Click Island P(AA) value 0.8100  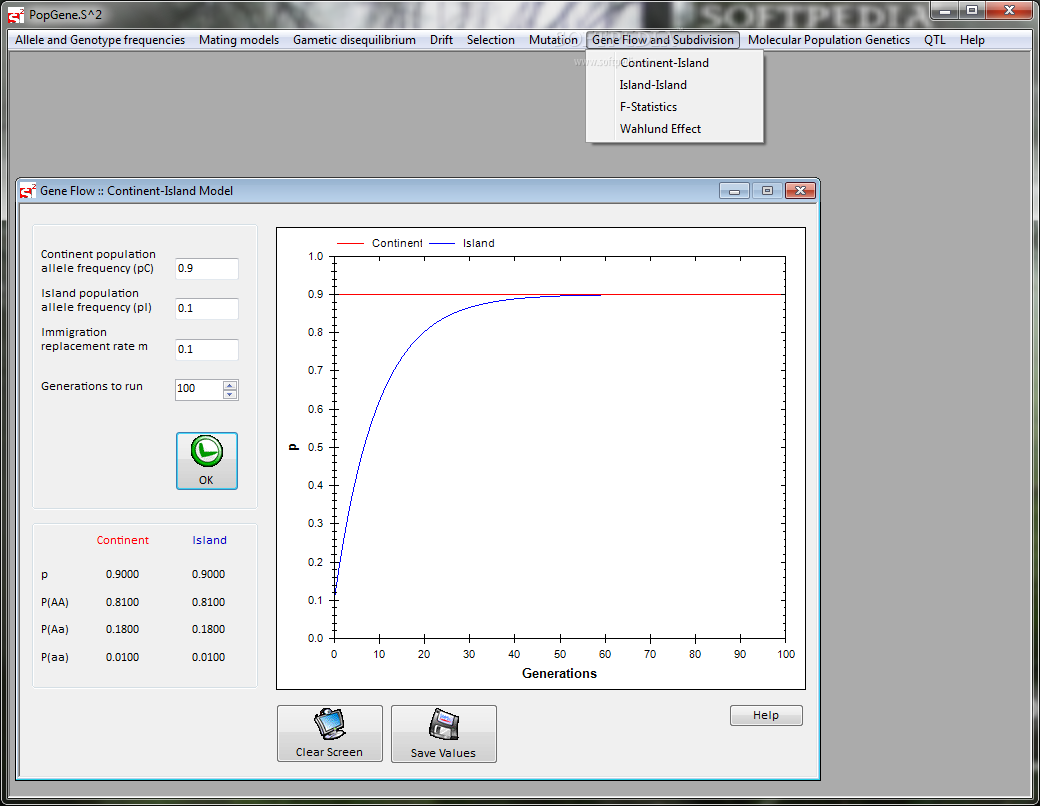pyautogui.click(x=208, y=602)
